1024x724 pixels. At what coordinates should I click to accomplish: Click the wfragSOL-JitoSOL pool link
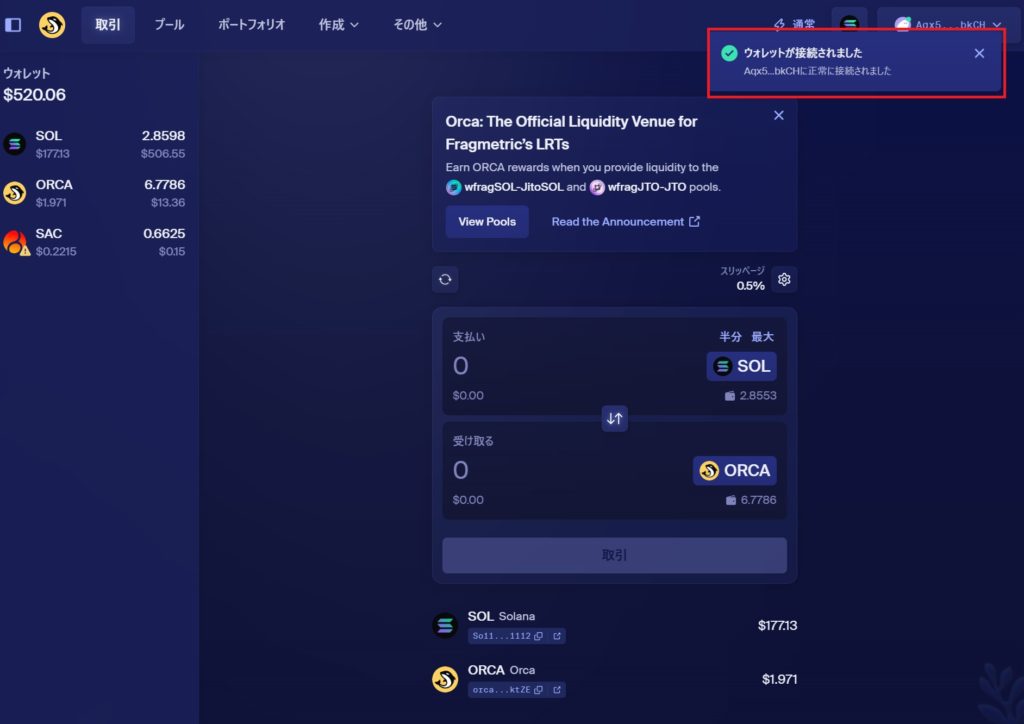505,187
